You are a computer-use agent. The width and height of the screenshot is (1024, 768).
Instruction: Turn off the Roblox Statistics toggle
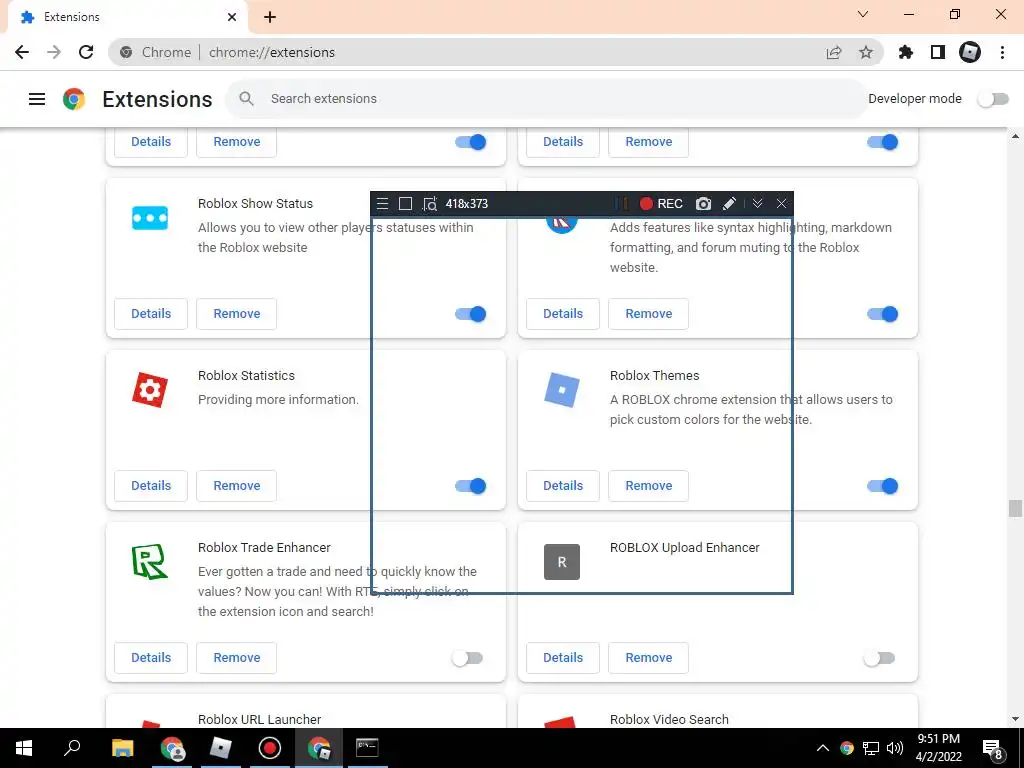tap(471, 486)
